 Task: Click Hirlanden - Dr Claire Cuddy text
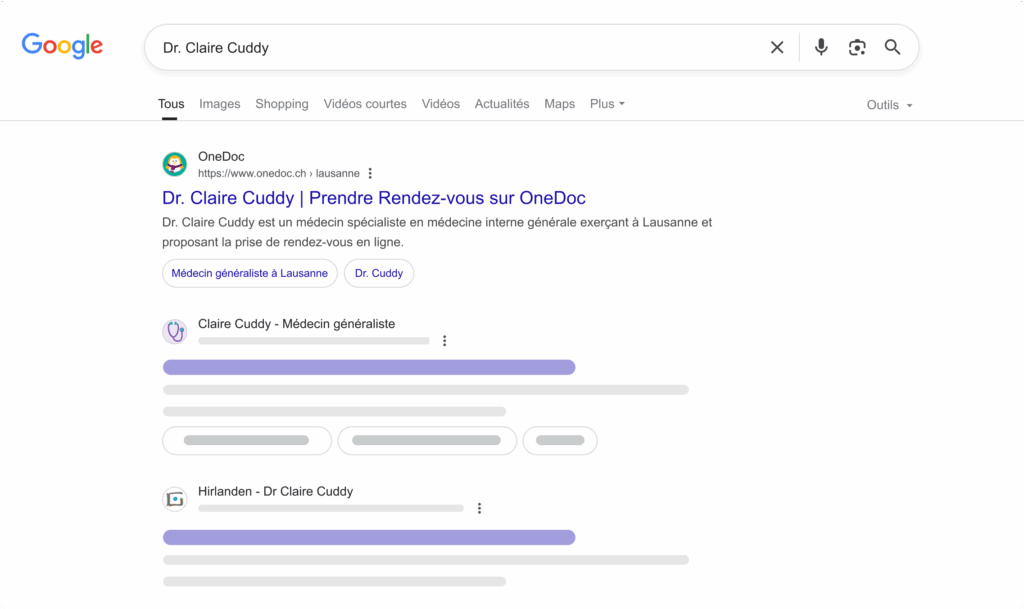(x=276, y=492)
